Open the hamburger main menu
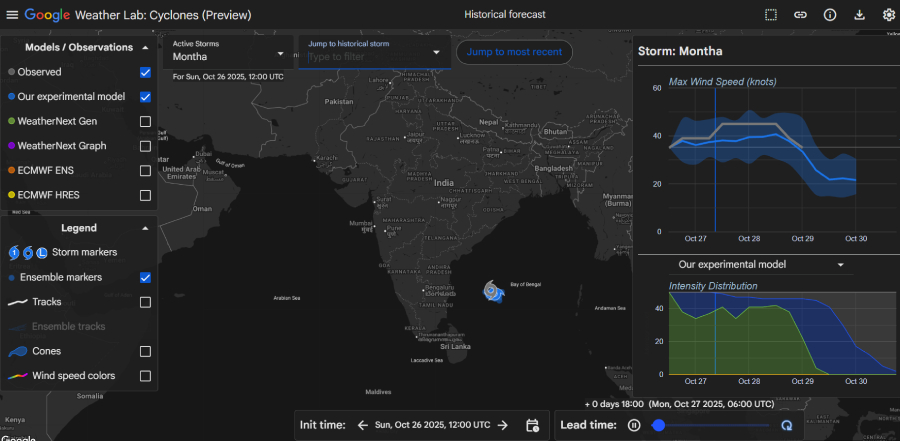 click(12, 15)
